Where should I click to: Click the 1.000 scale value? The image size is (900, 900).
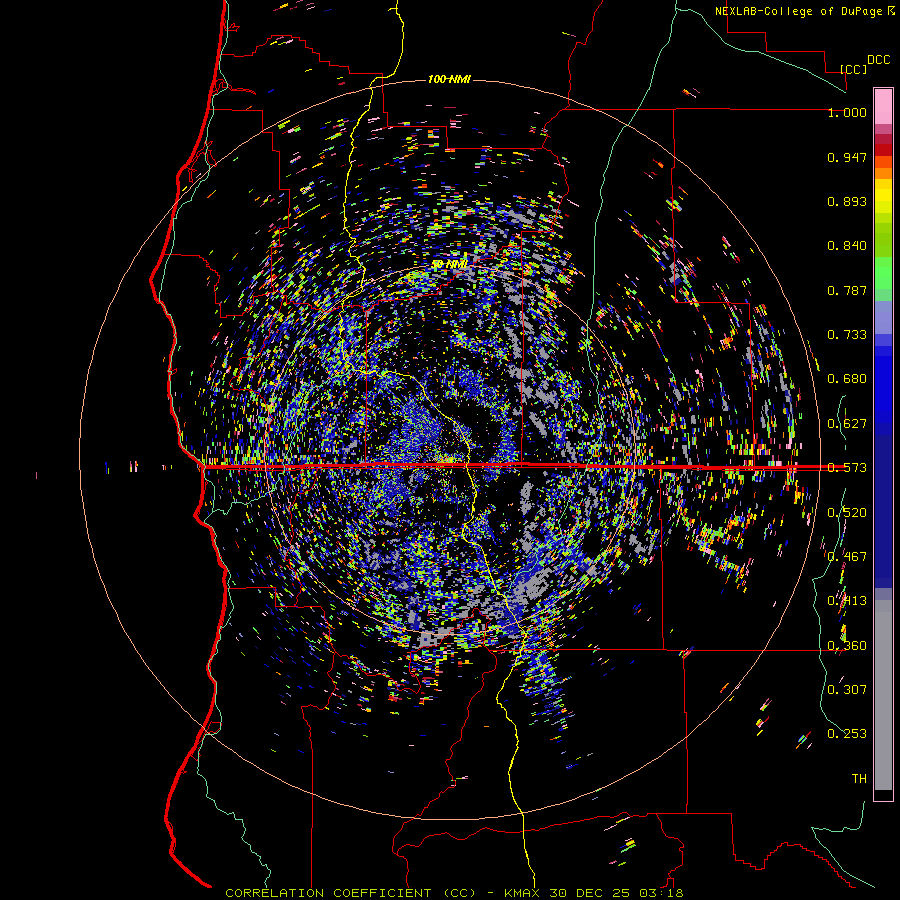(x=847, y=112)
